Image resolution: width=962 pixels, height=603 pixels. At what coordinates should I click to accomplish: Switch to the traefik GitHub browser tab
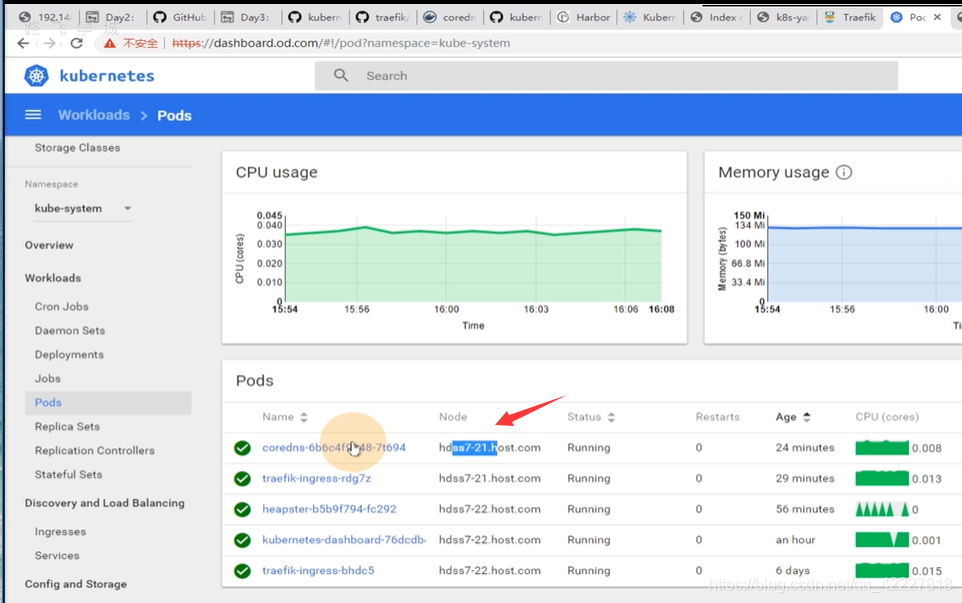click(383, 17)
